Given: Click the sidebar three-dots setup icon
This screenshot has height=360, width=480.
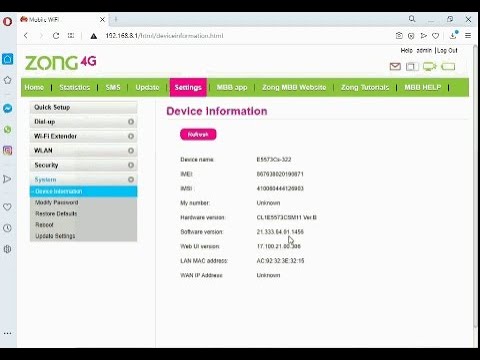Looking at the screenshot, I should point(7,333).
